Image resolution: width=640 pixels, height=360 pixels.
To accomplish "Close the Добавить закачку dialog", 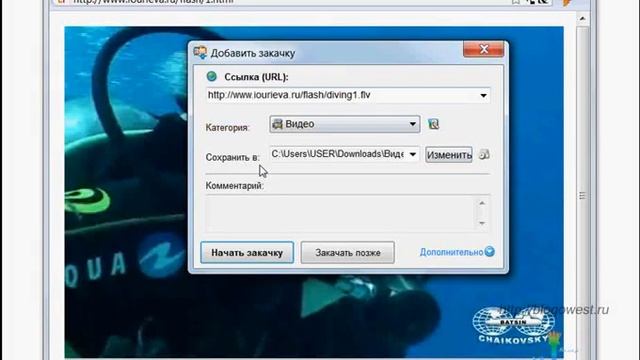I will click(x=484, y=49).
